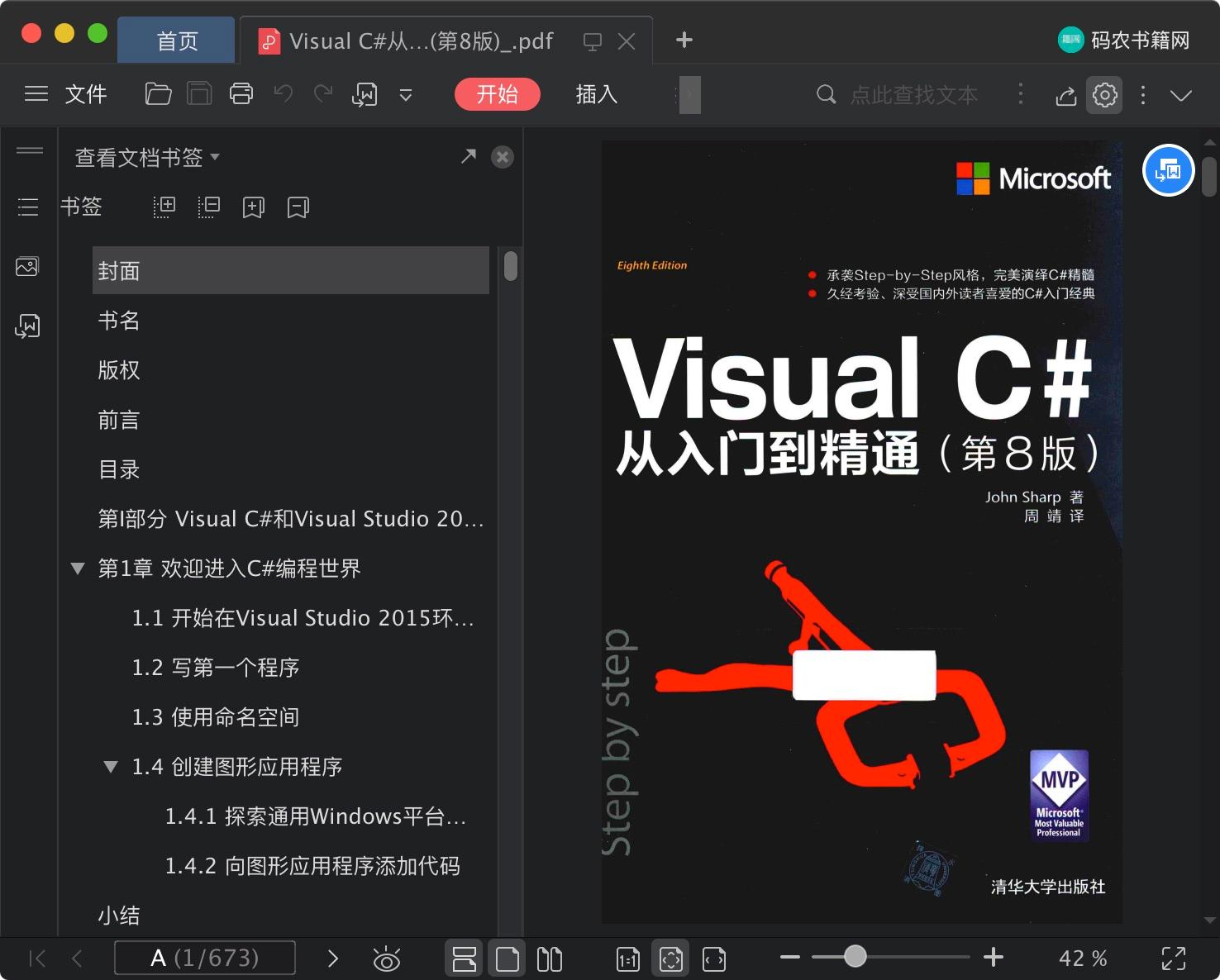Open the settings gear icon

click(1104, 95)
